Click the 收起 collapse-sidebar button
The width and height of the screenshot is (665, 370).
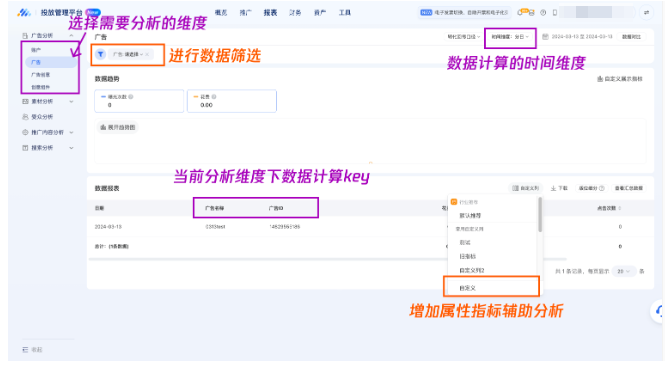point(32,350)
